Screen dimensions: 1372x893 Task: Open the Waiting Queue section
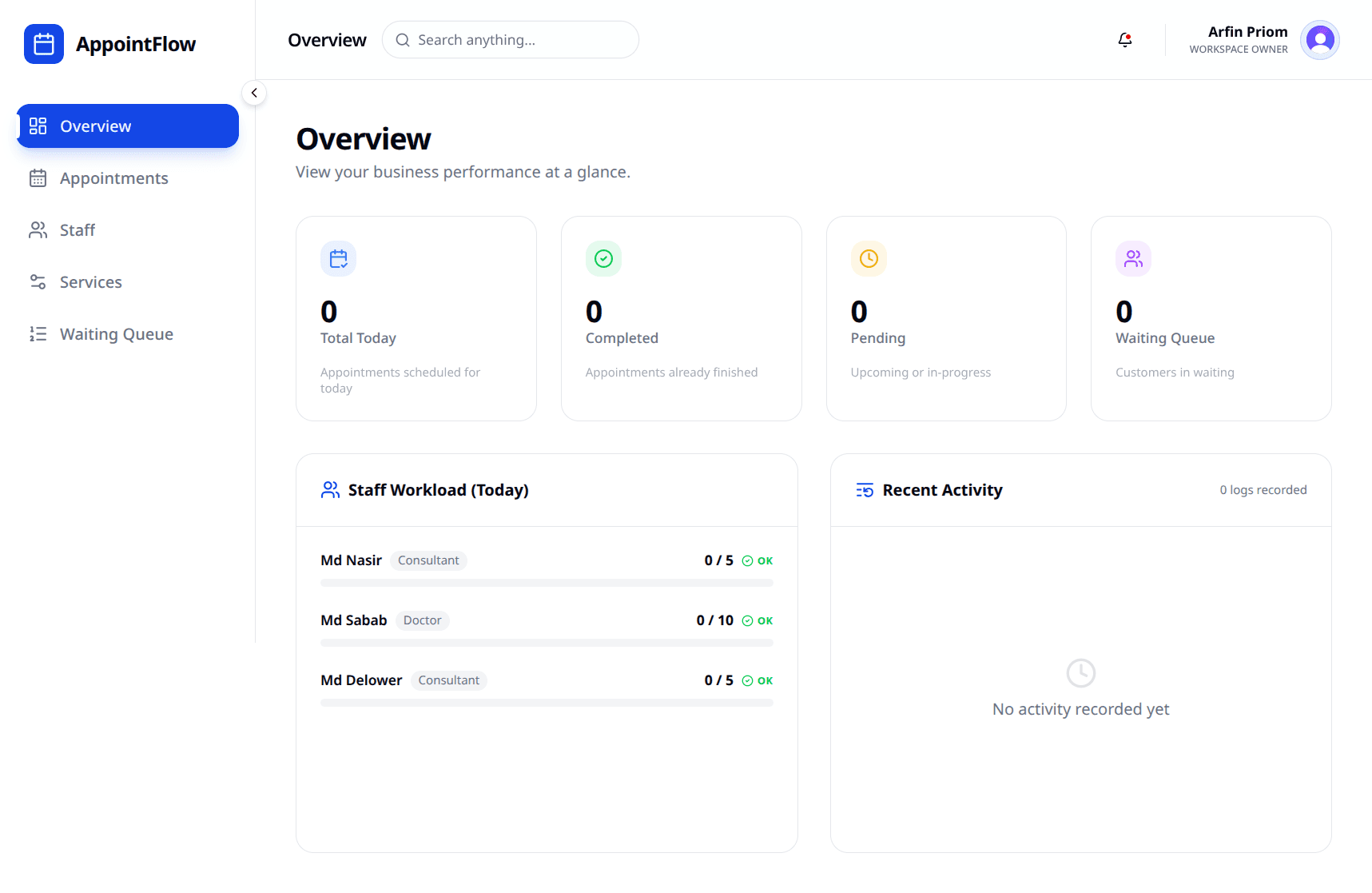tap(115, 333)
